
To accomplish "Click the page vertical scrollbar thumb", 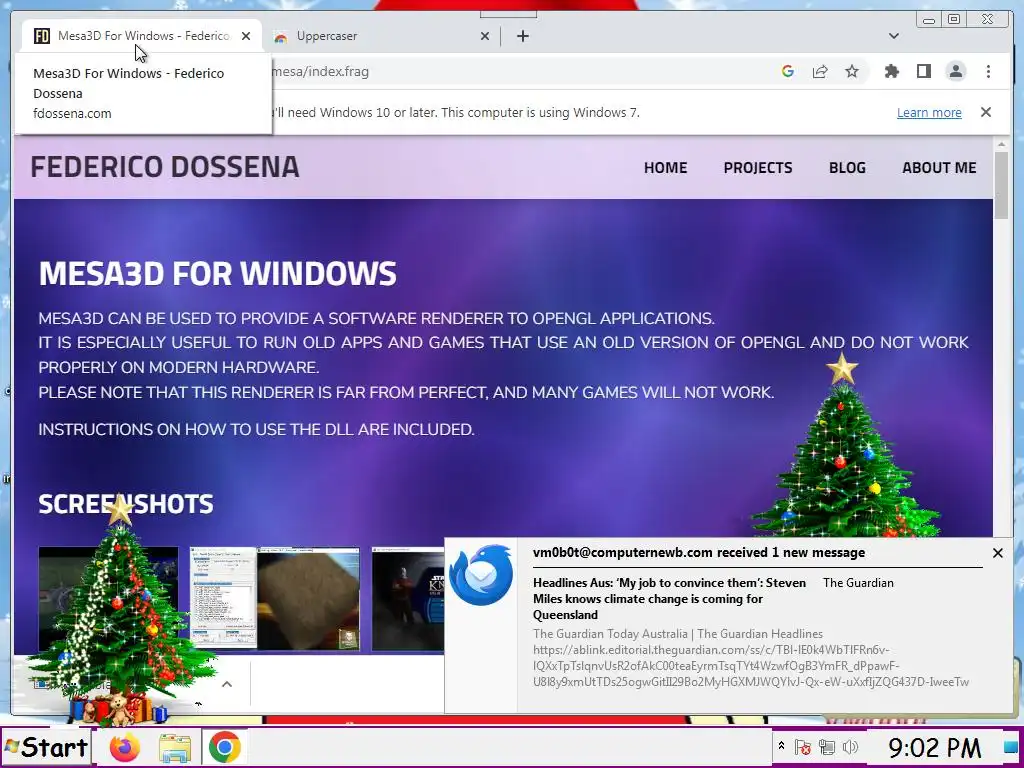I will tap(1002, 184).
